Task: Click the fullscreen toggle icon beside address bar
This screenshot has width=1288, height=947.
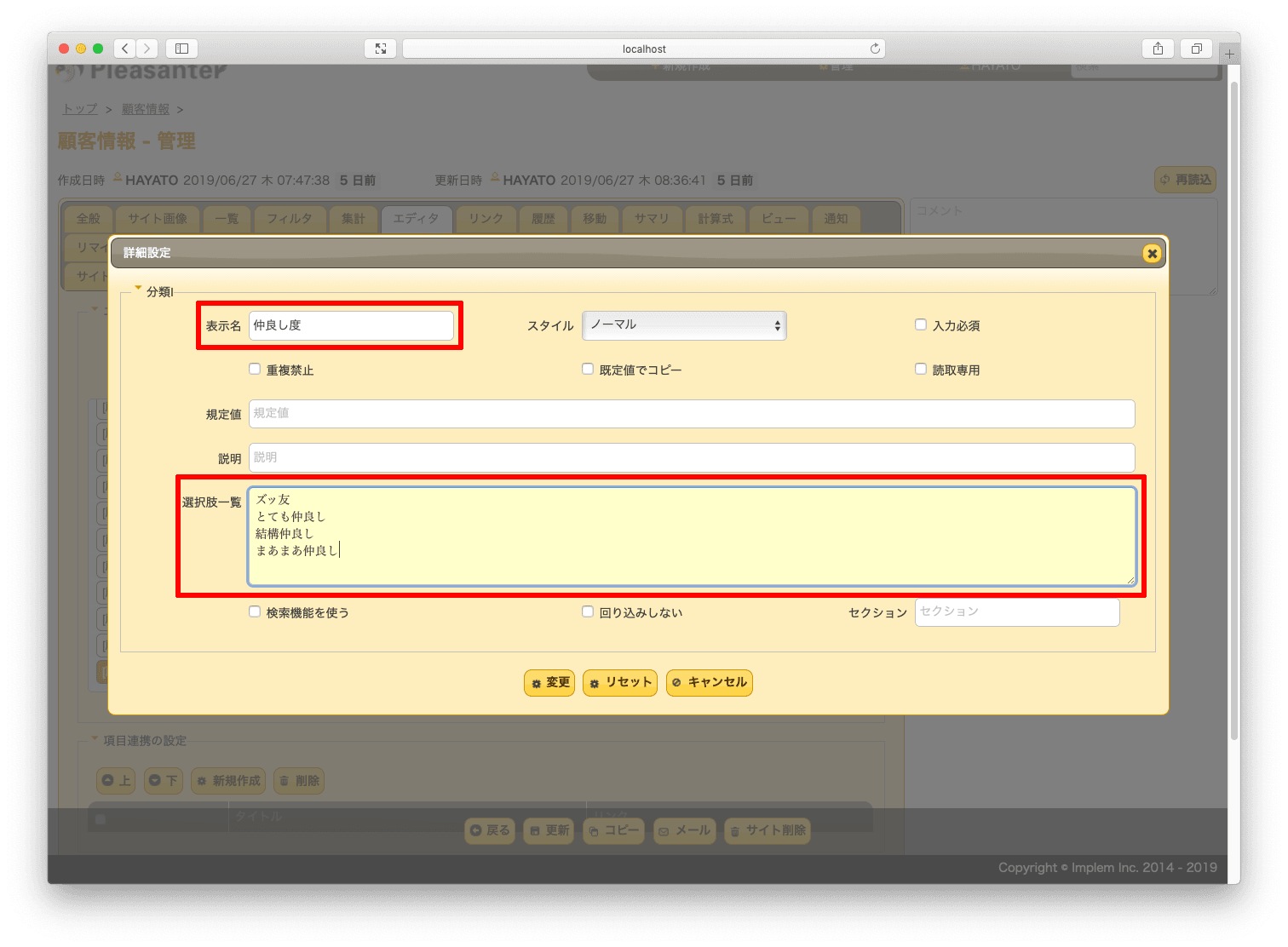Action: (380, 49)
